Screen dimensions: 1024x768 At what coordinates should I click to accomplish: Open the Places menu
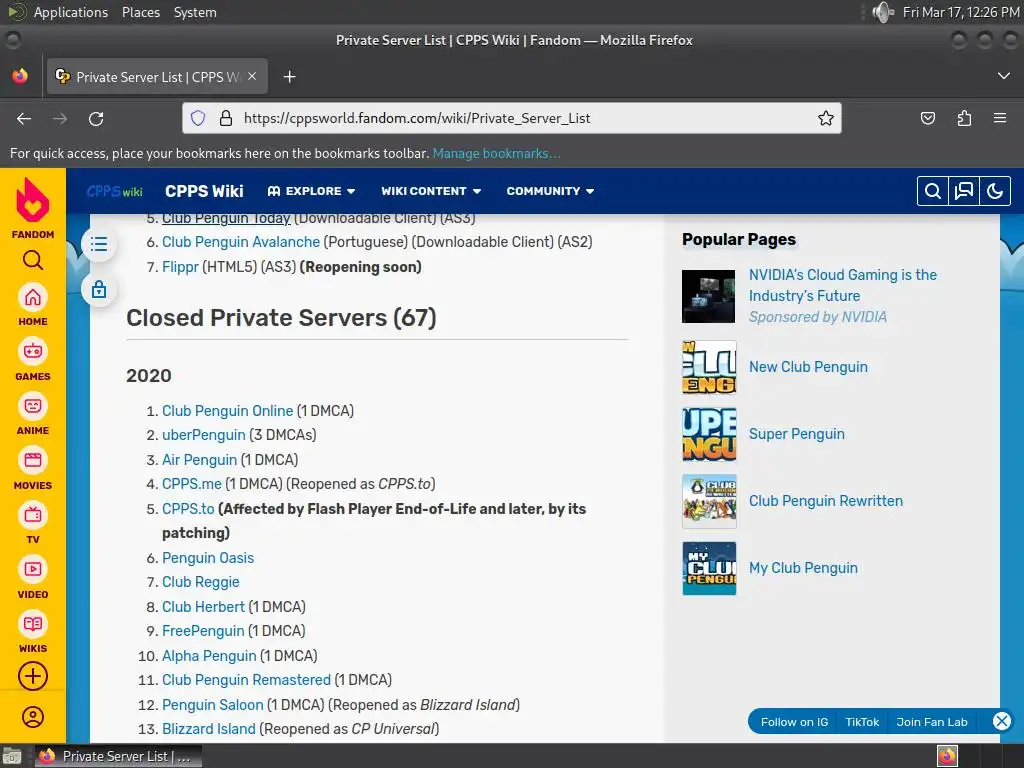click(140, 12)
